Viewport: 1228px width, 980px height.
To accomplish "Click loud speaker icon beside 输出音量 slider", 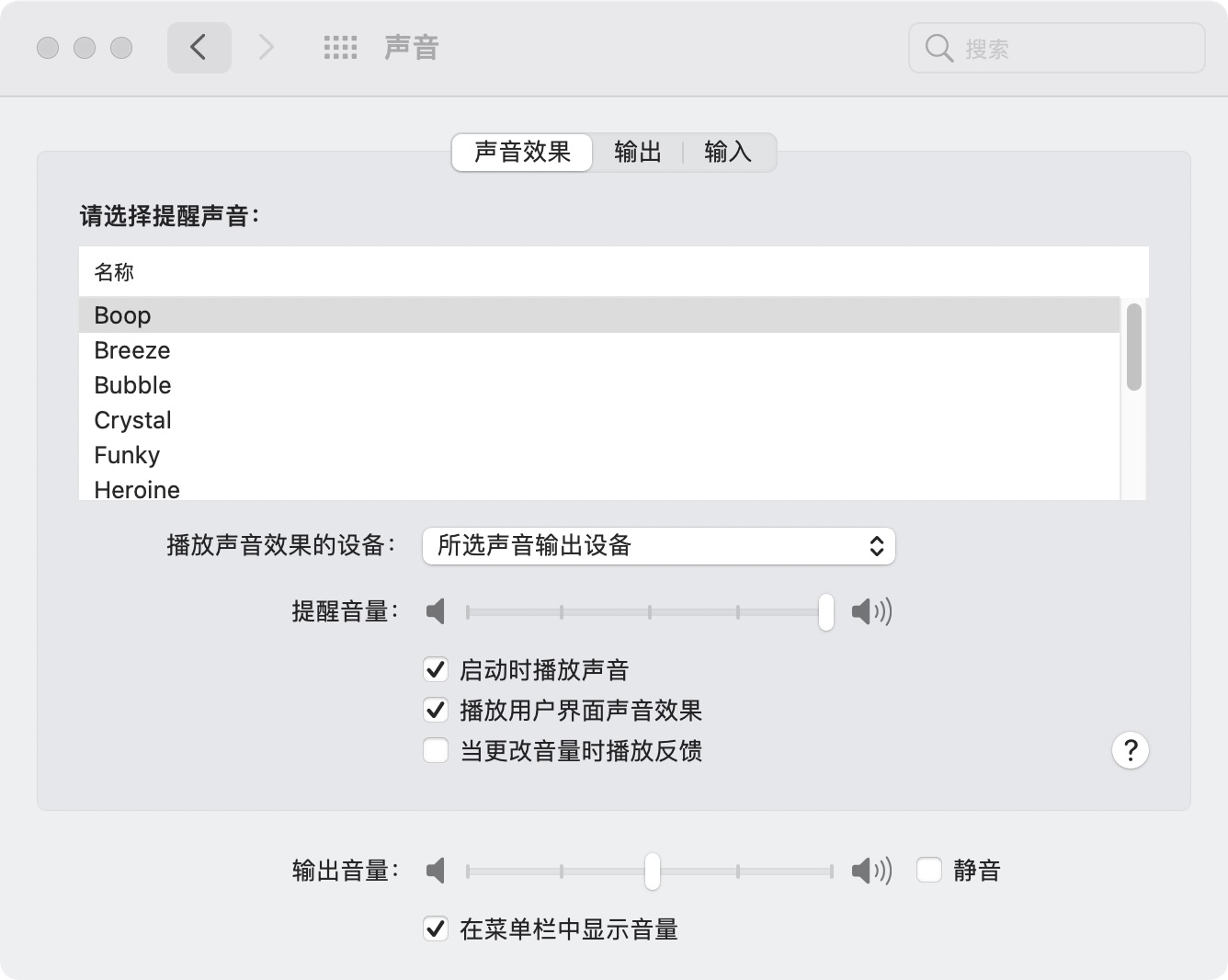I will [x=870, y=871].
